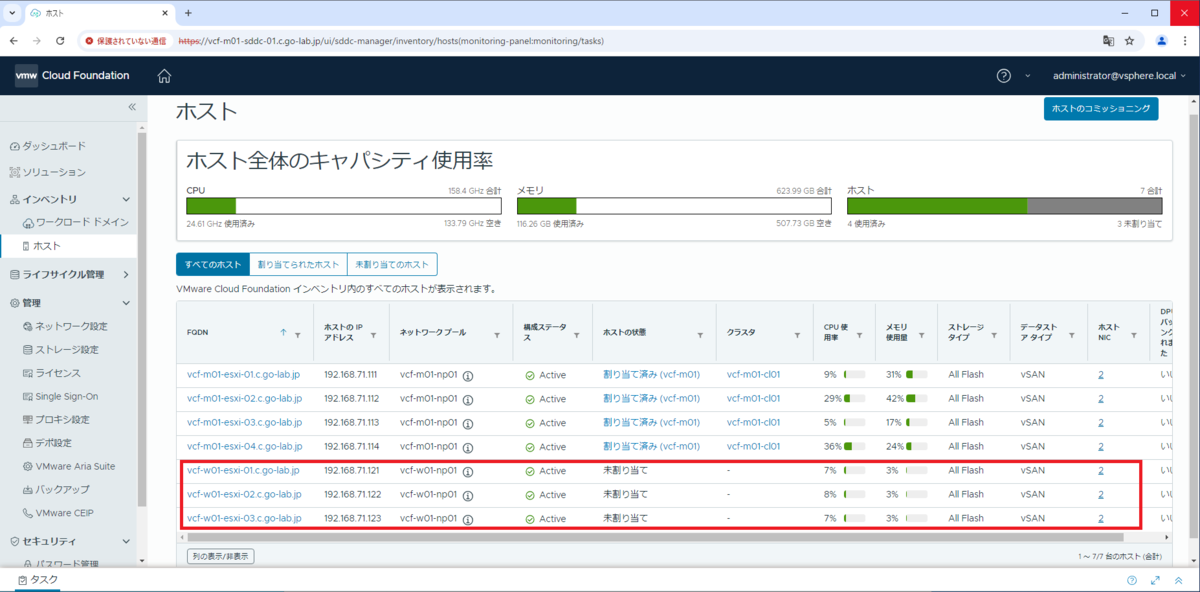1200x592 pixels.
Task: Open host link vcf-w01-esxi-02.c.go-lab.jp
Action: [x=244, y=495]
